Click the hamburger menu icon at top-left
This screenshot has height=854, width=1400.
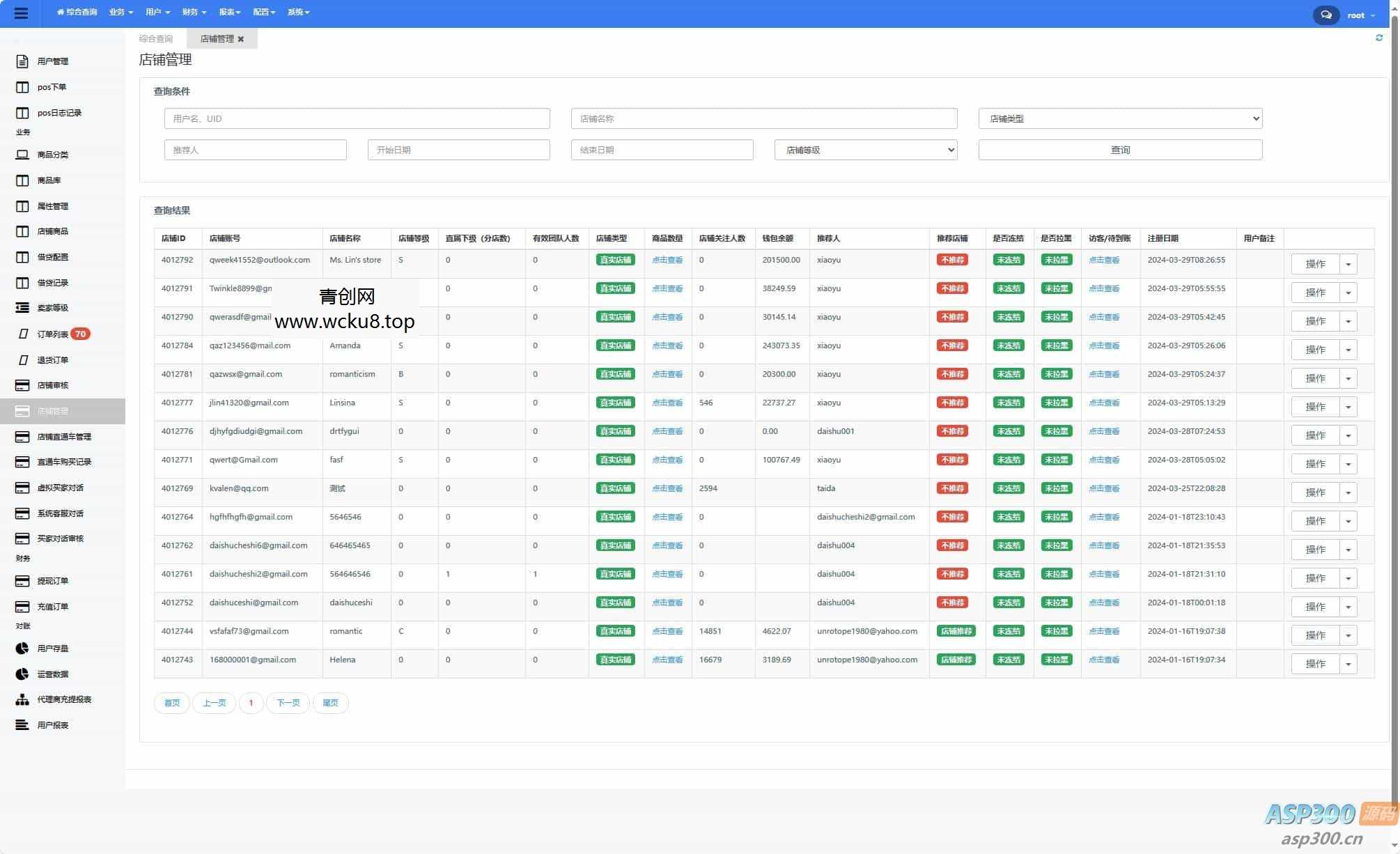click(x=21, y=13)
